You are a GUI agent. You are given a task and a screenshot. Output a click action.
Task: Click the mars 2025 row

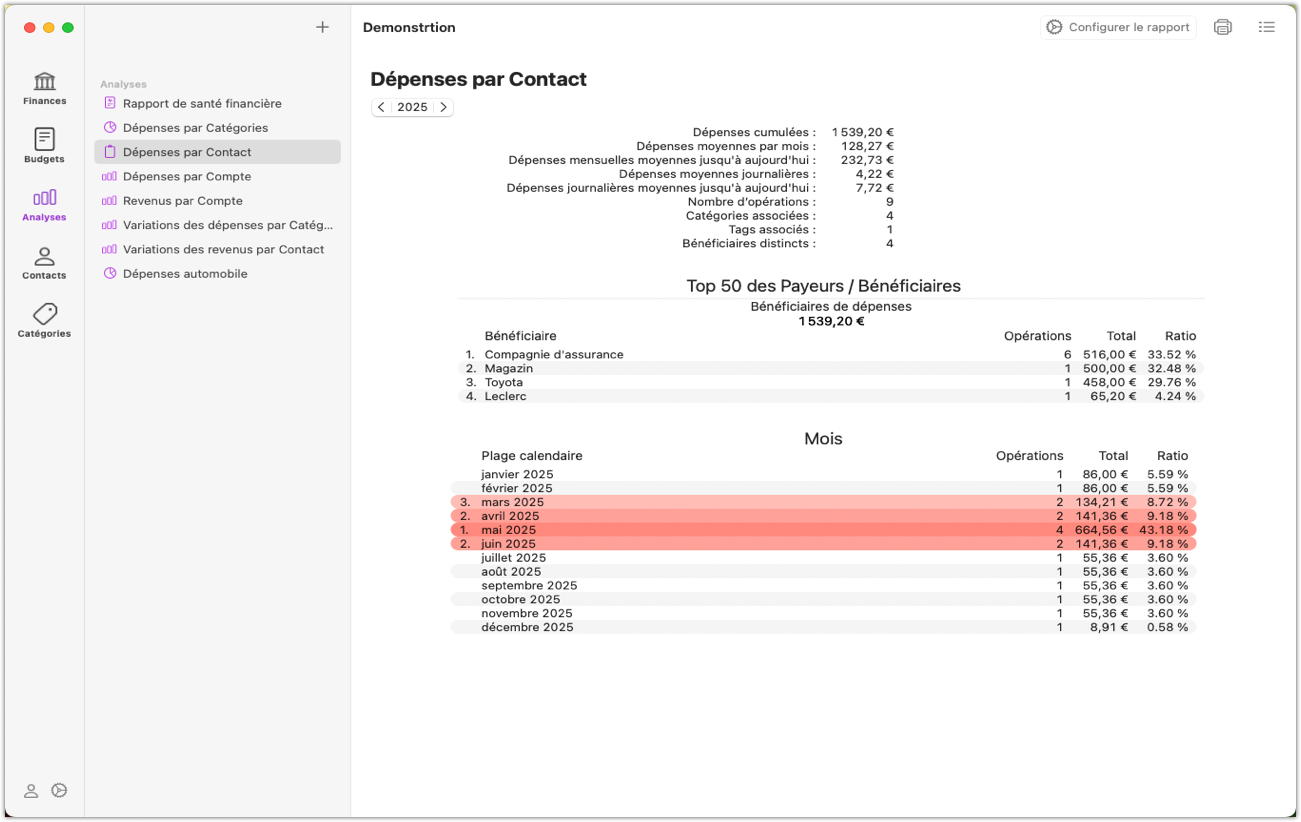coord(823,502)
